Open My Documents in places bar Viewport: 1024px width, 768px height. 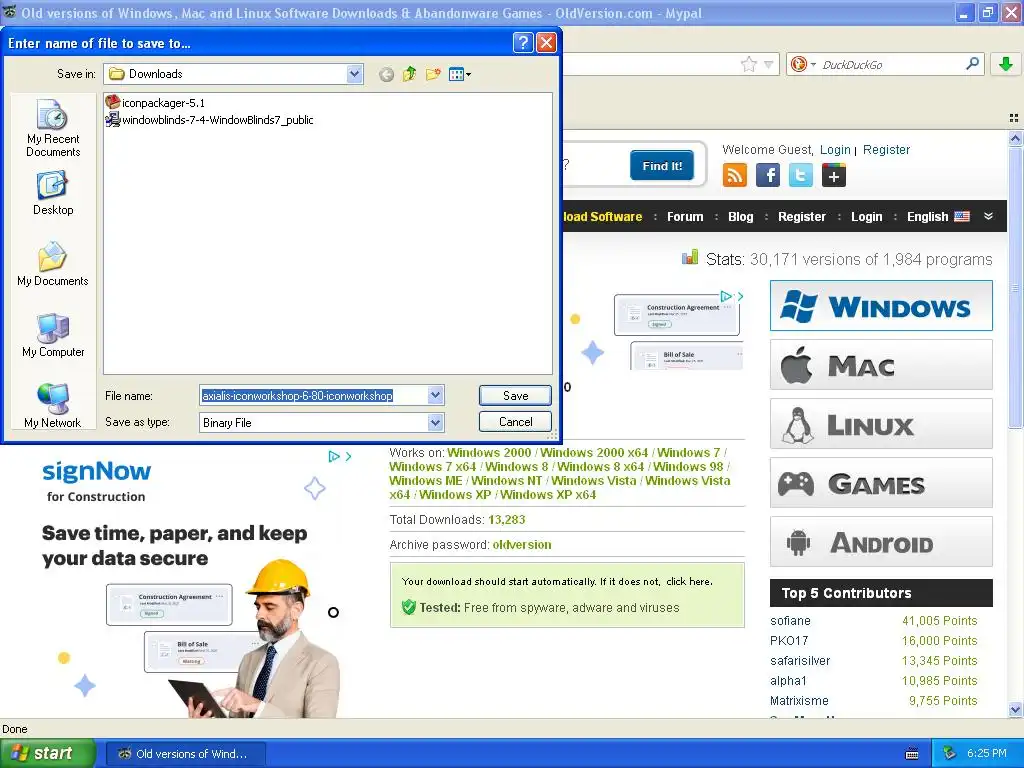pyautogui.click(x=53, y=264)
